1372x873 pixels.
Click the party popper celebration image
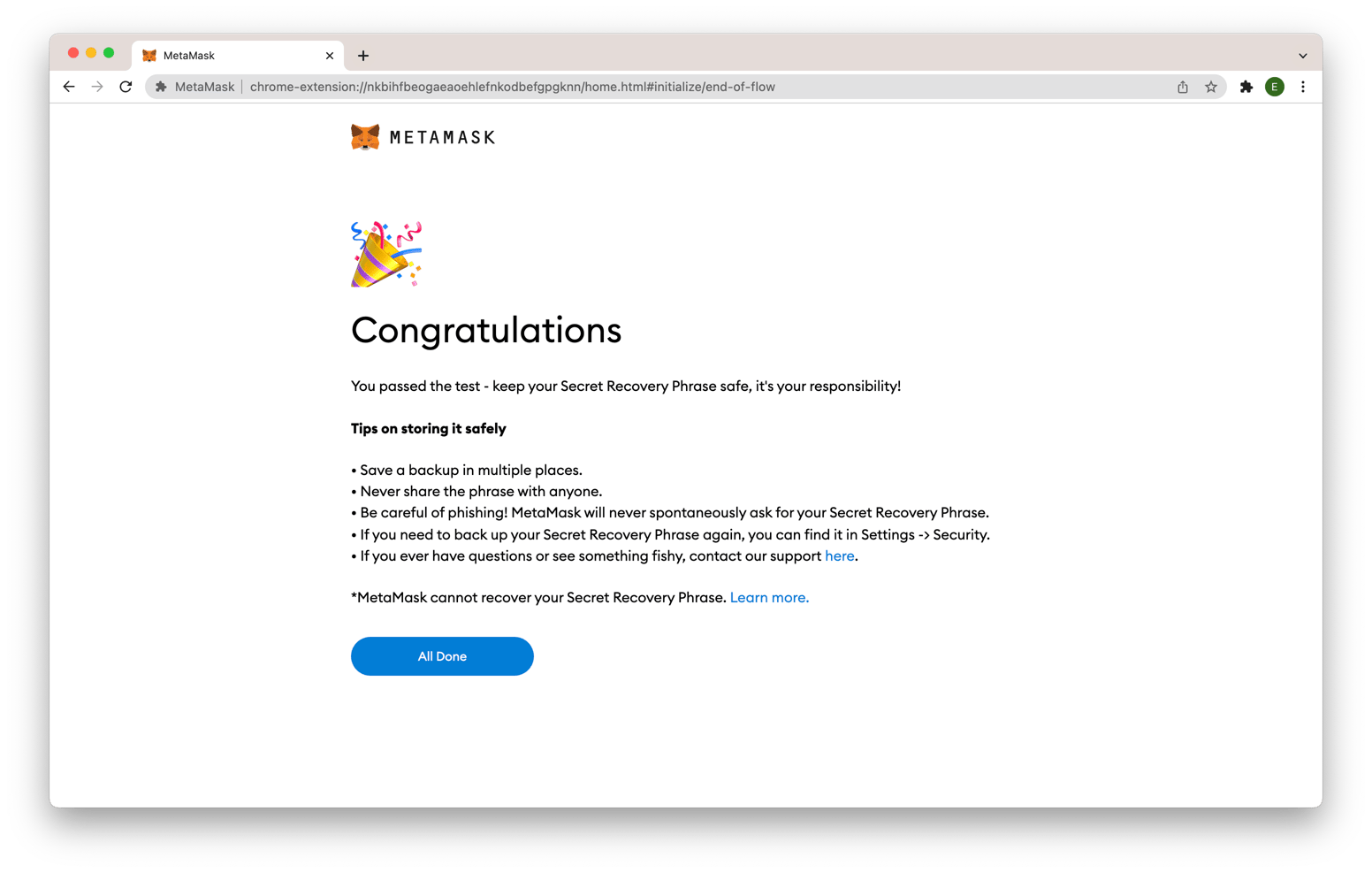[386, 255]
